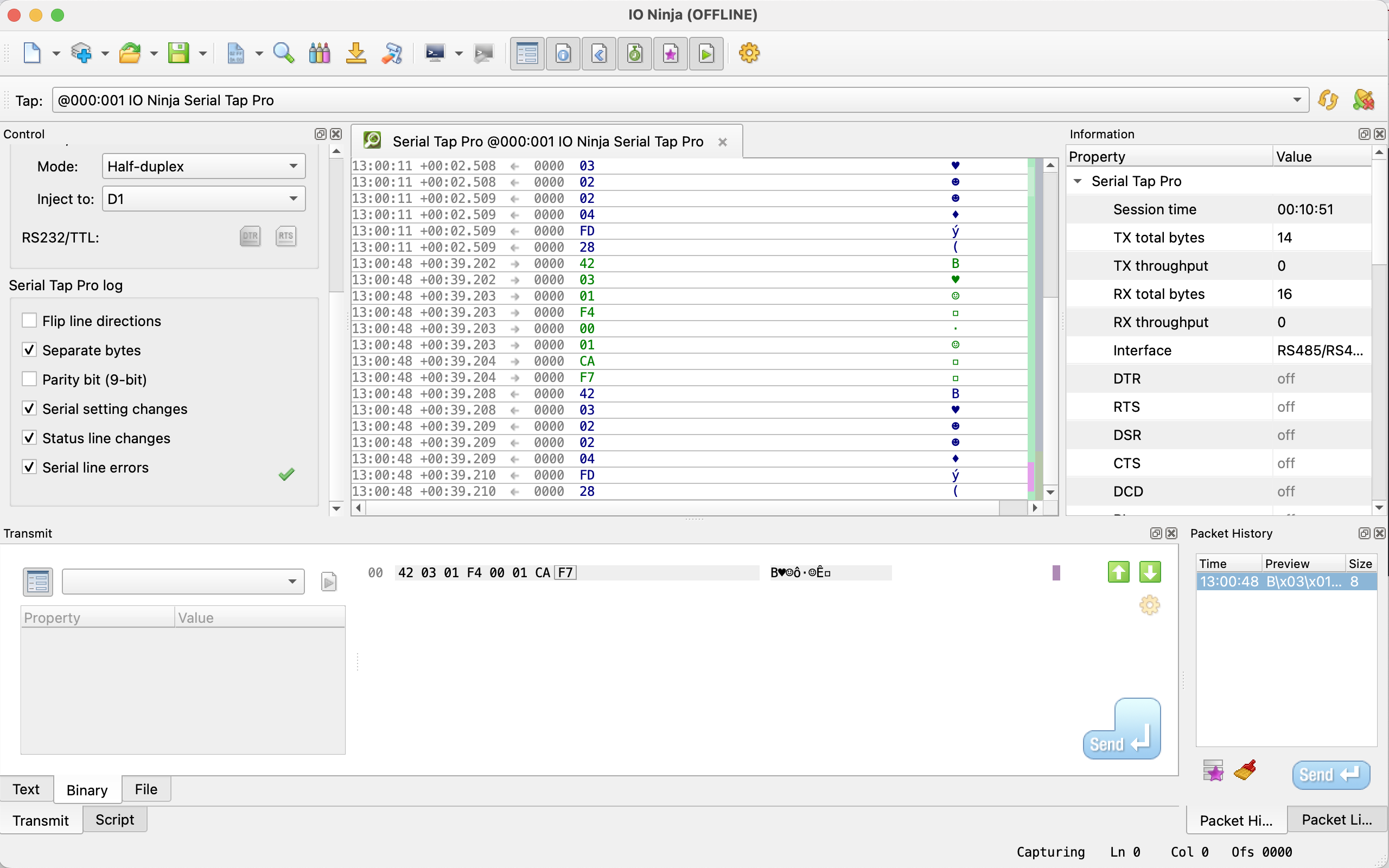Open Find with the magnifier icon
This screenshot has width=1389, height=868.
[x=284, y=53]
